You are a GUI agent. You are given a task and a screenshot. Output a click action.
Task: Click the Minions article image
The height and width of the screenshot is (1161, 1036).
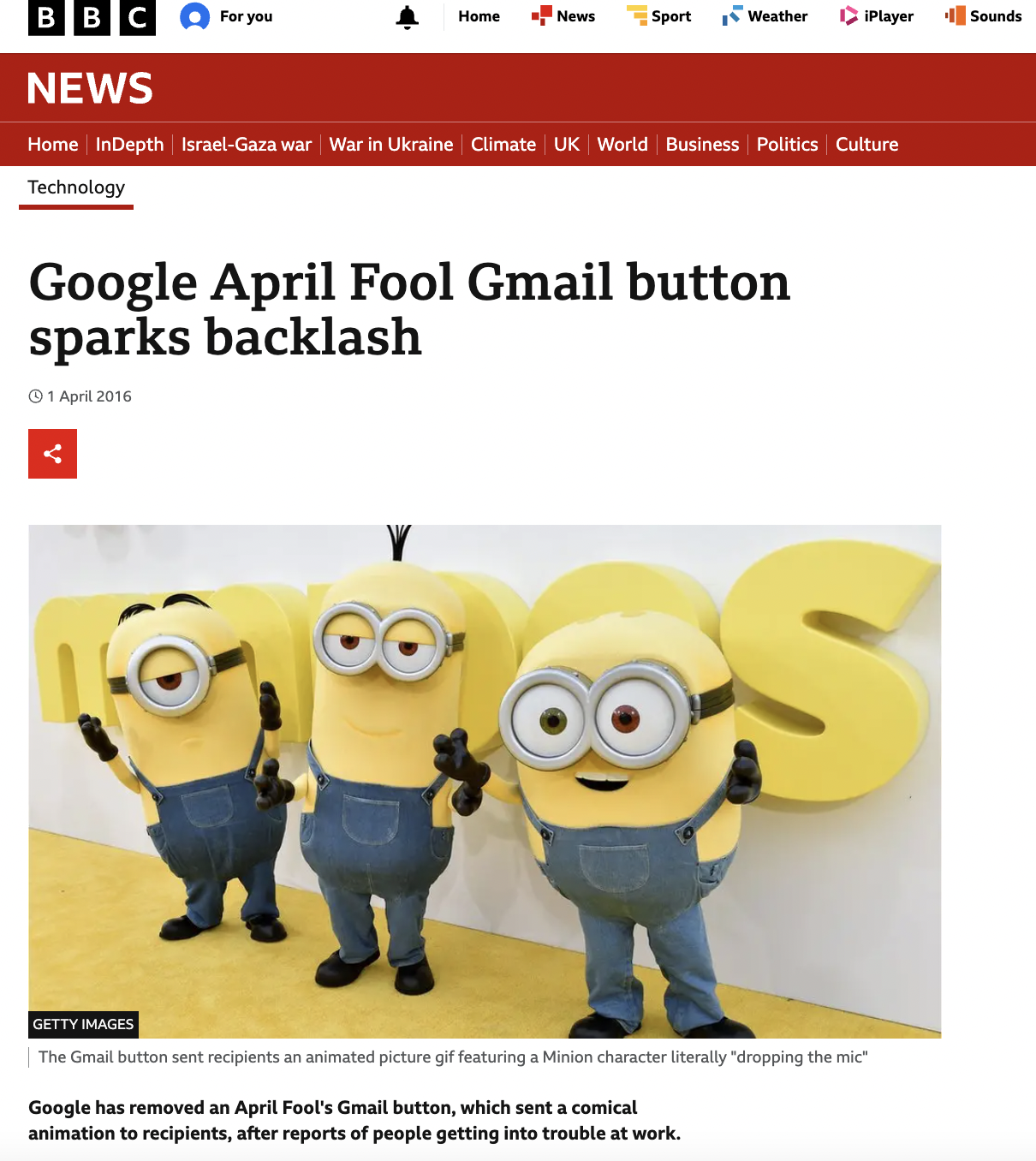[x=485, y=781]
